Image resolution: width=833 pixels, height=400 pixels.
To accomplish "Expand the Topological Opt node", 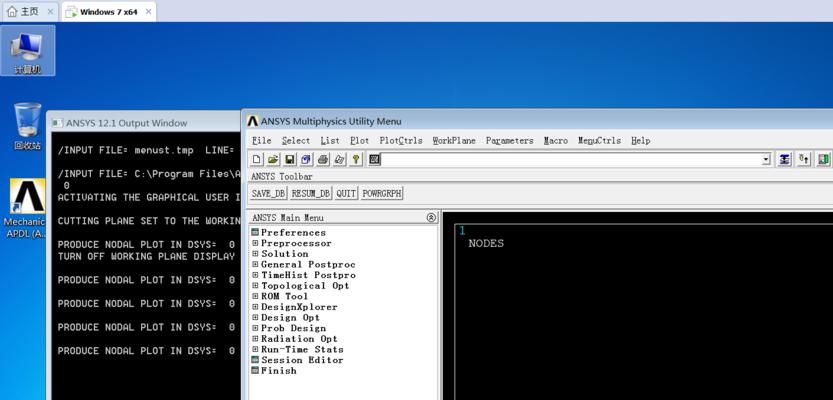I will (255, 286).
